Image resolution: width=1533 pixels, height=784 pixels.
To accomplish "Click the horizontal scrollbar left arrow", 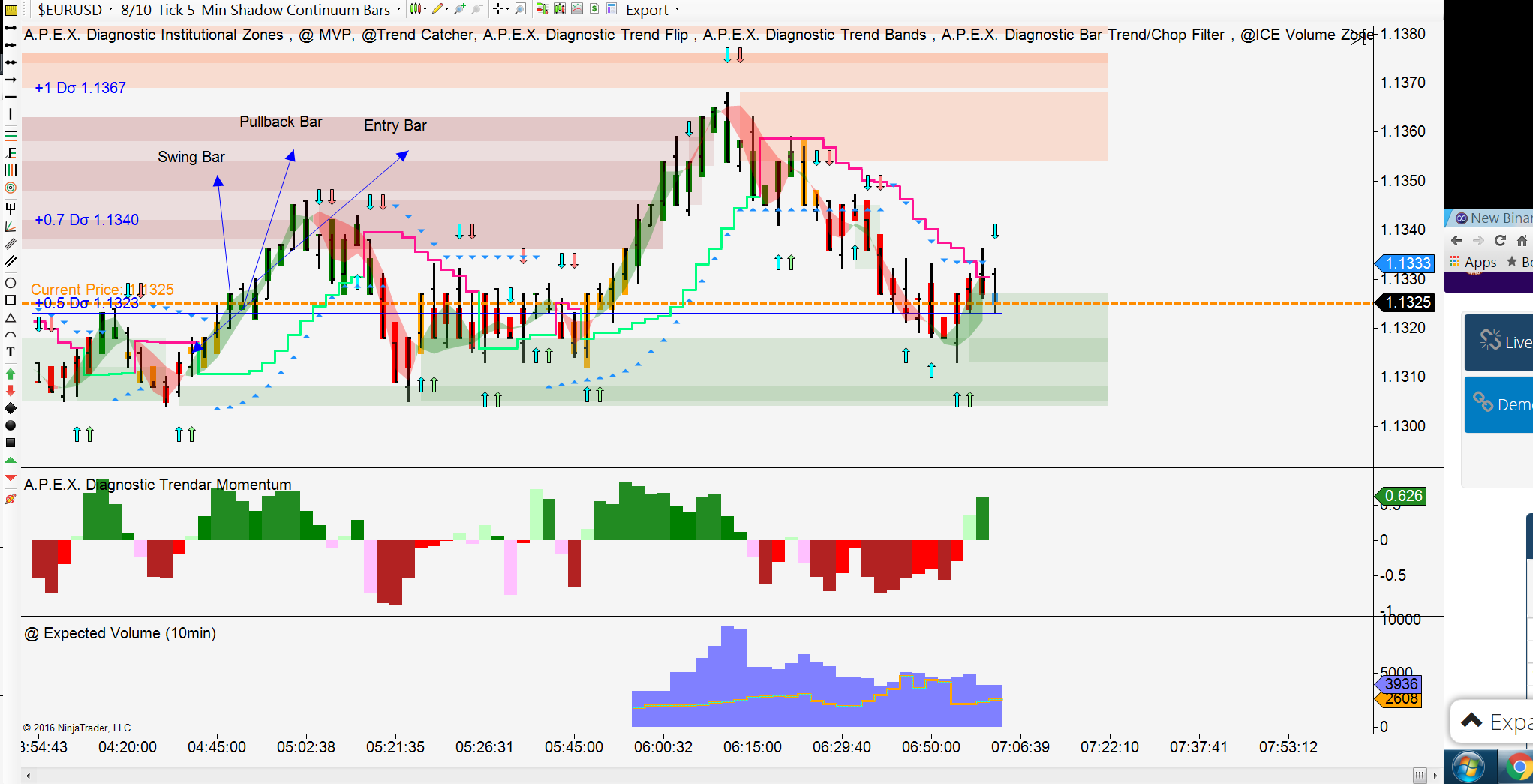I will click(x=29, y=775).
